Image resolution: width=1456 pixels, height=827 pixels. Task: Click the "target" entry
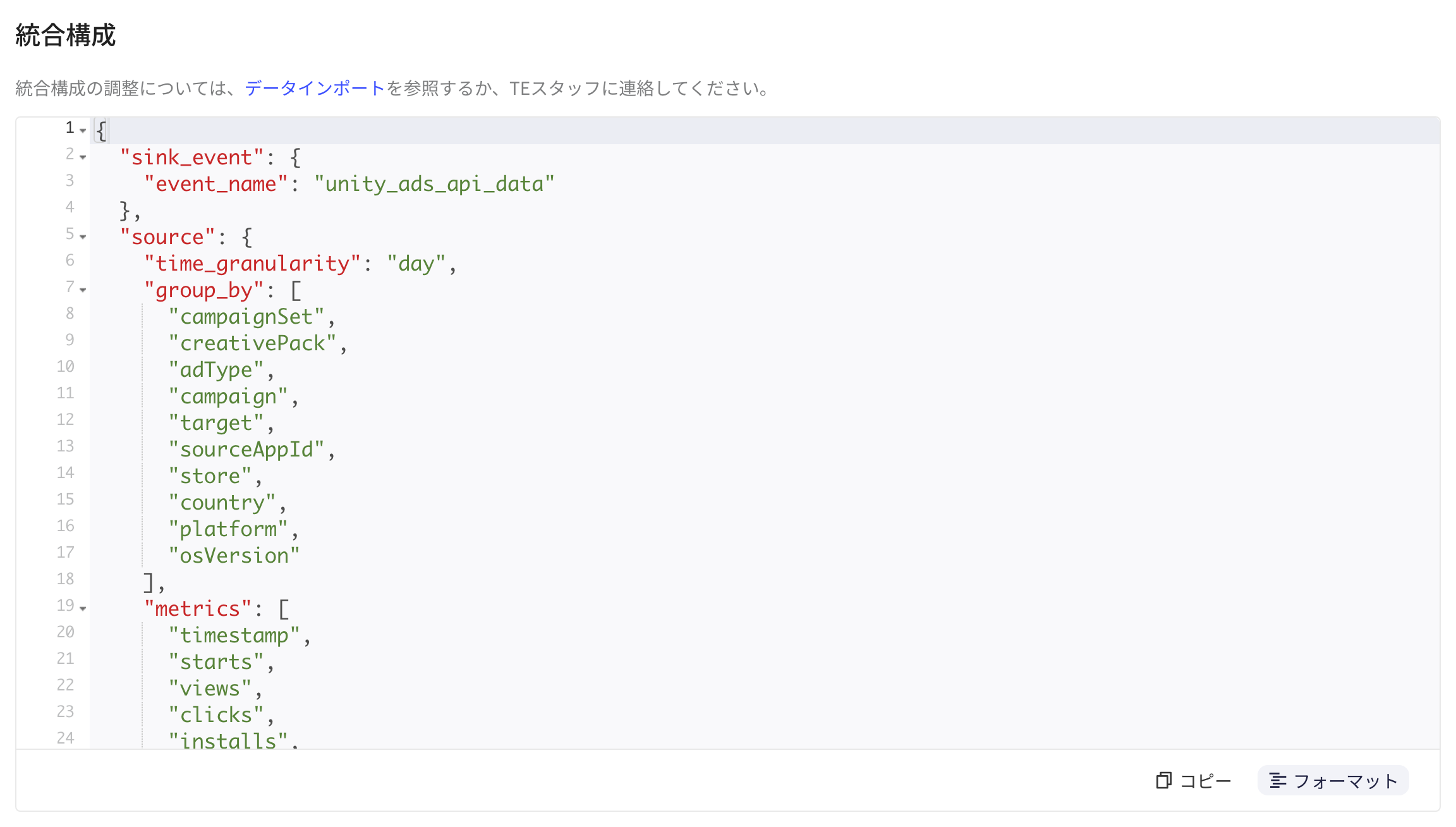(216, 423)
